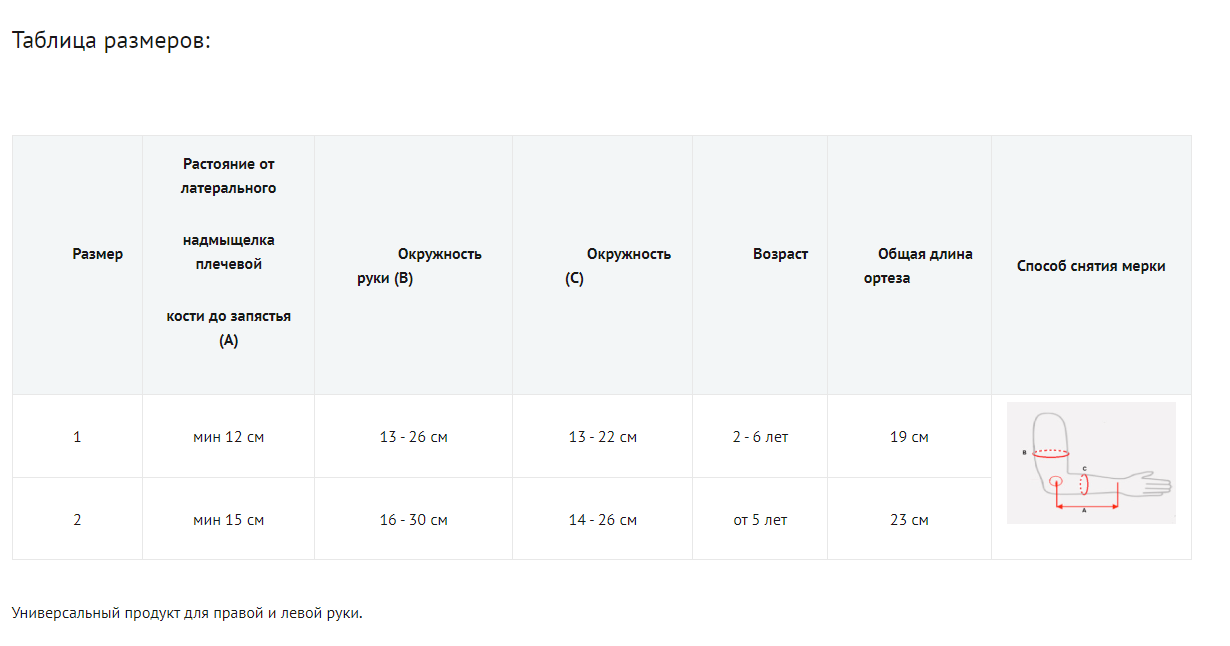The width and height of the screenshot is (1230, 646).
Task: Select the "14 - 26 см" cell
Action: click(602, 520)
